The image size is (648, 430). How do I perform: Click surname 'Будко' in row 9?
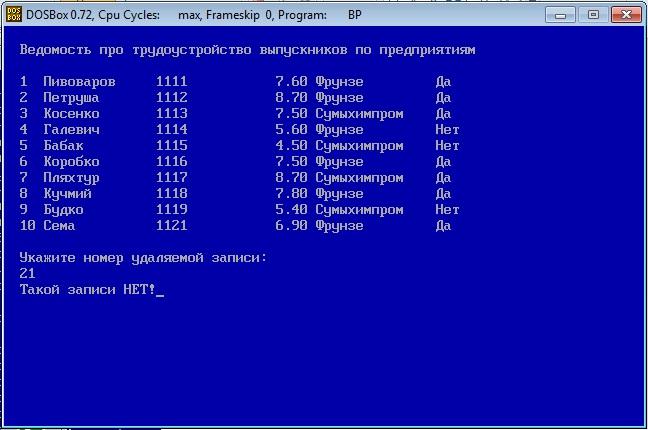pyautogui.click(x=63, y=209)
